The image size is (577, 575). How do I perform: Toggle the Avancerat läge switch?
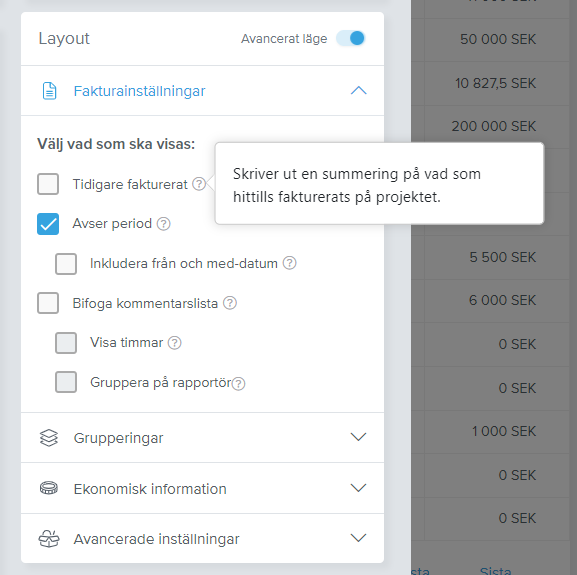coord(350,38)
